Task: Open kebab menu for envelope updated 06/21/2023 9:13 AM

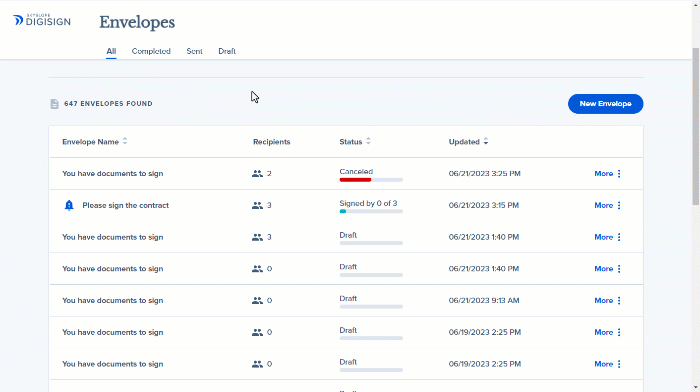Action: pos(619,300)
